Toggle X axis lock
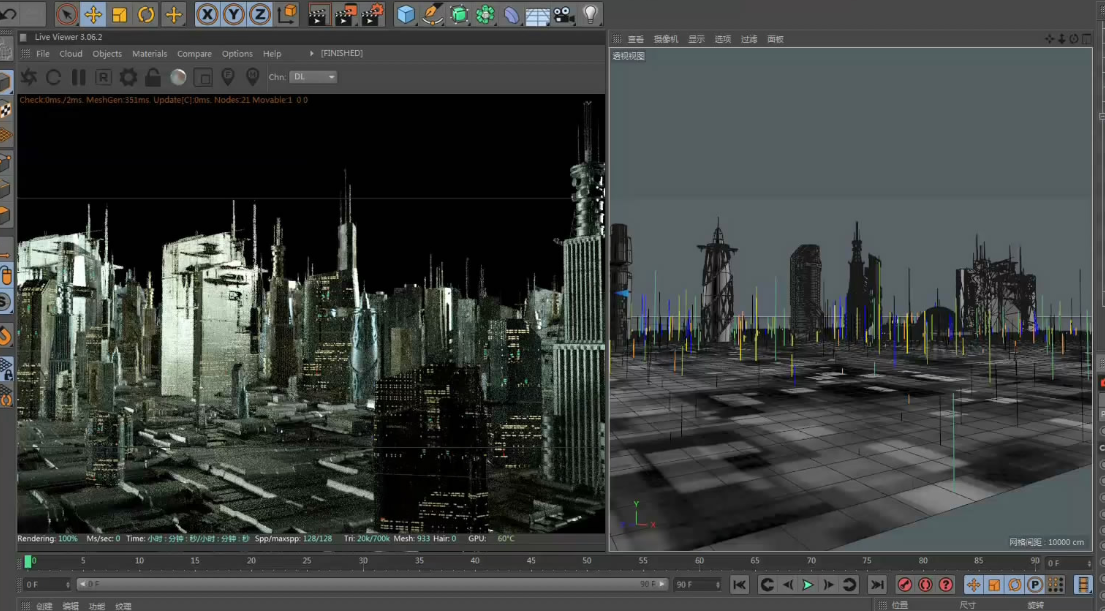This screenshot has width=1105, height=611. click(207, 14)
